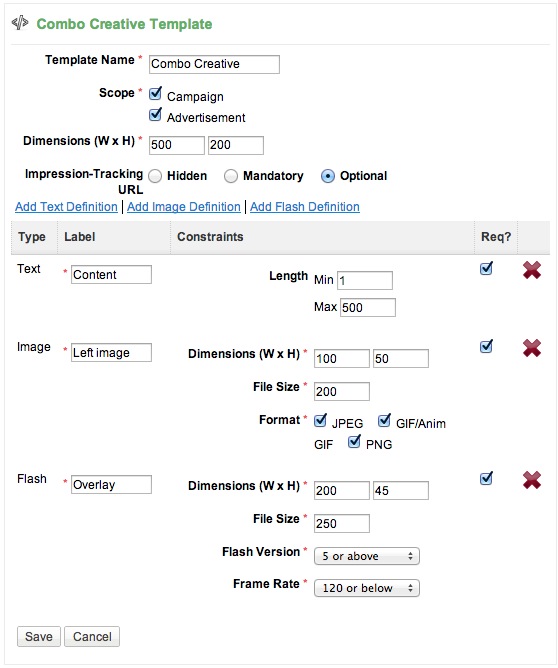This screenshot has height=668, width=558.
Task: Click the Max length field
Action: tap(368, 307)
